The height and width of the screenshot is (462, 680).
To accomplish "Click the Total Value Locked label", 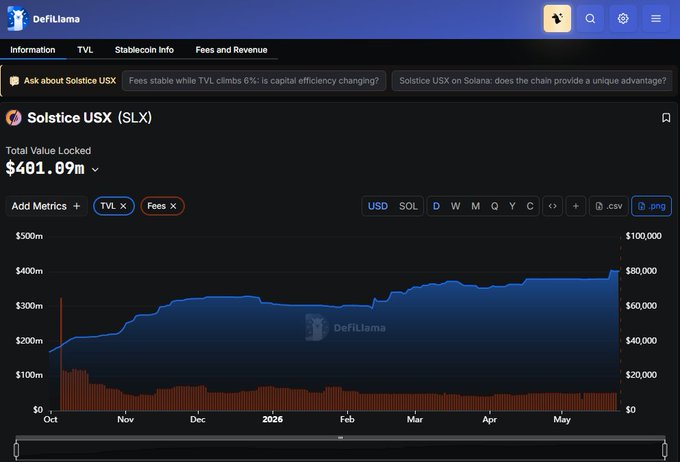I will click(x=49, y=151).
